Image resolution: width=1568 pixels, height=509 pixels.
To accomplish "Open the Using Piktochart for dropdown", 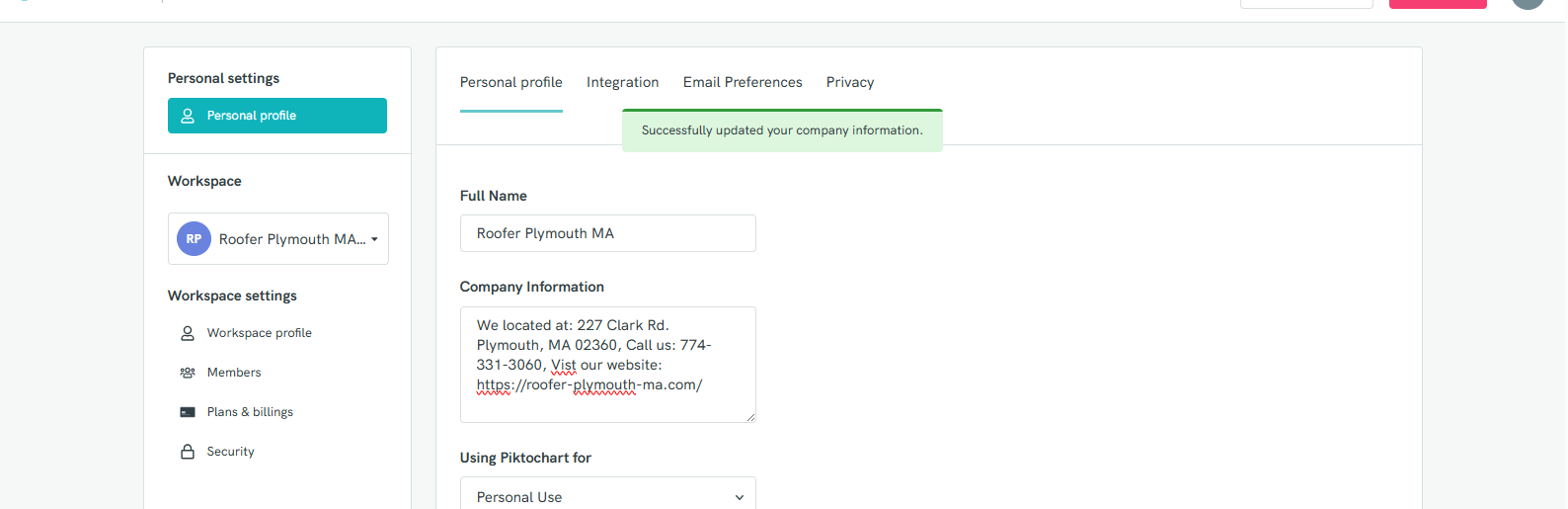I will click(608, 495).
